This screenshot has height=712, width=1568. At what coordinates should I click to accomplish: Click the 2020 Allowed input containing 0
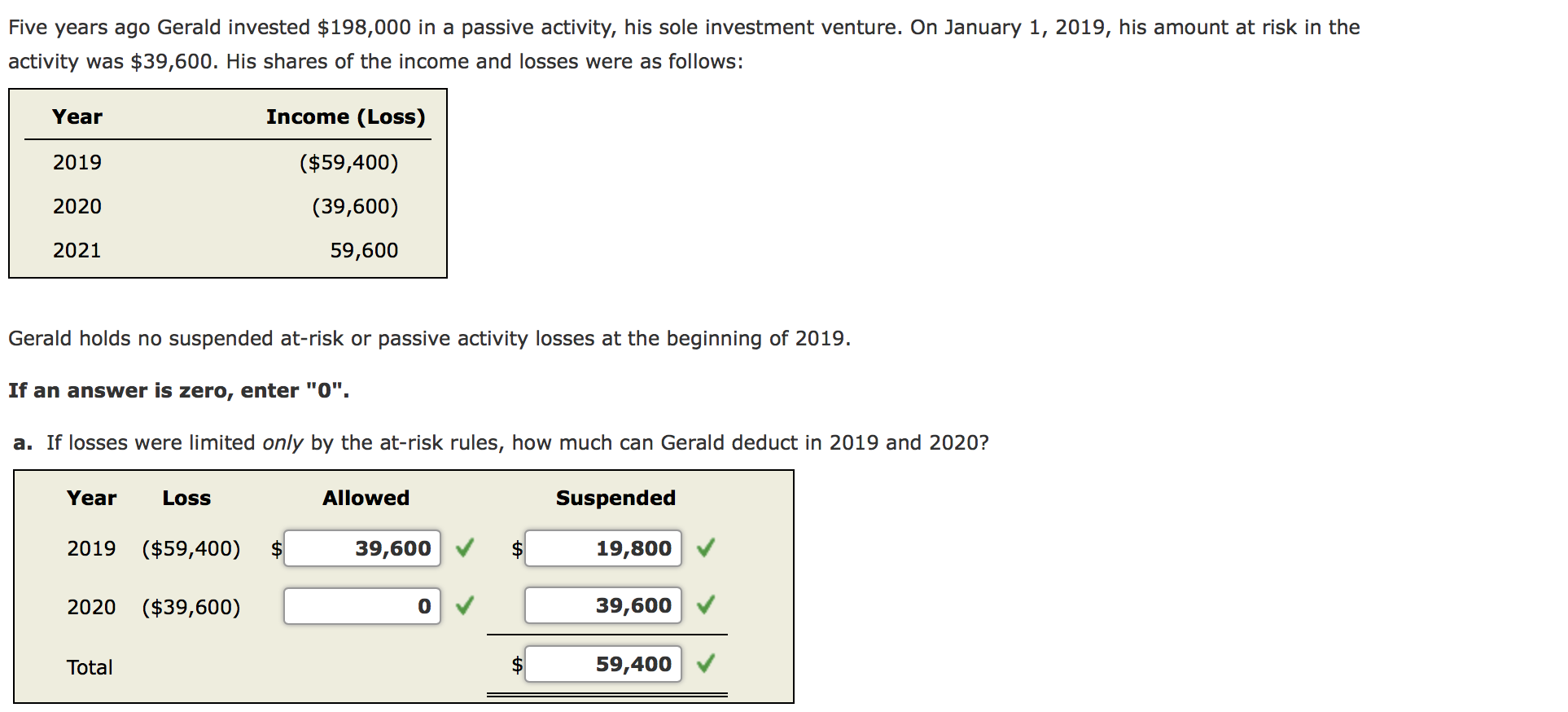362,606
